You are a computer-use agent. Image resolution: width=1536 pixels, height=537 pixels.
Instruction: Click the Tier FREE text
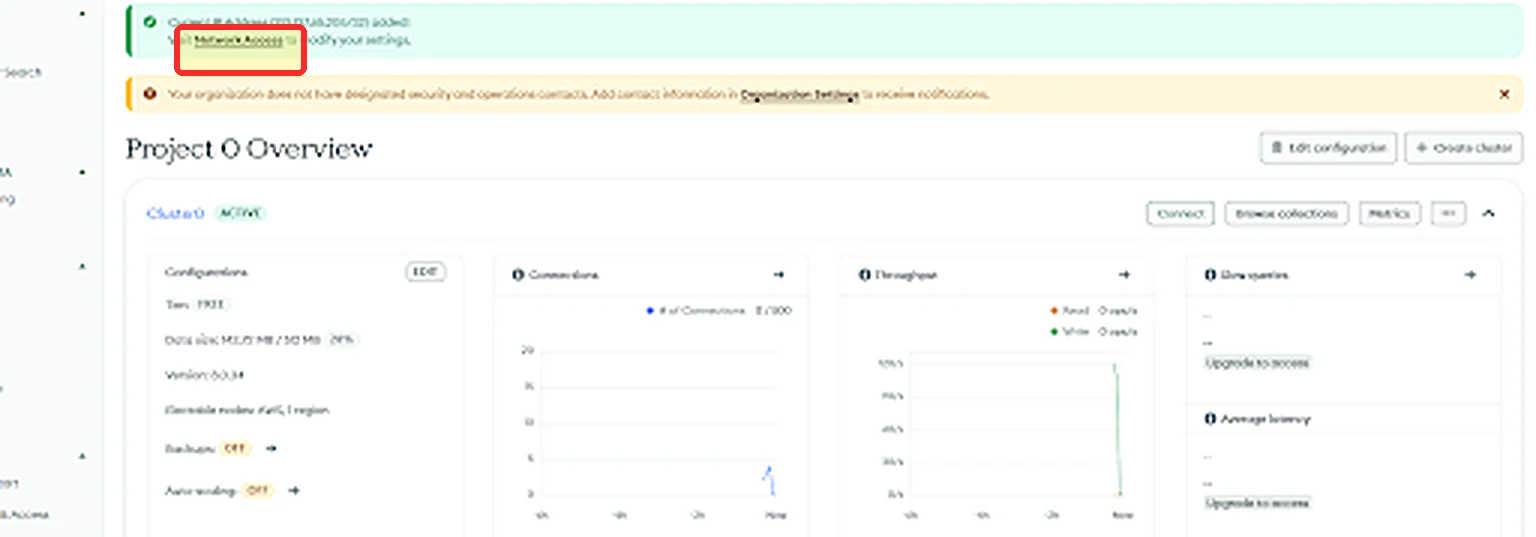[x=197, y=304]
